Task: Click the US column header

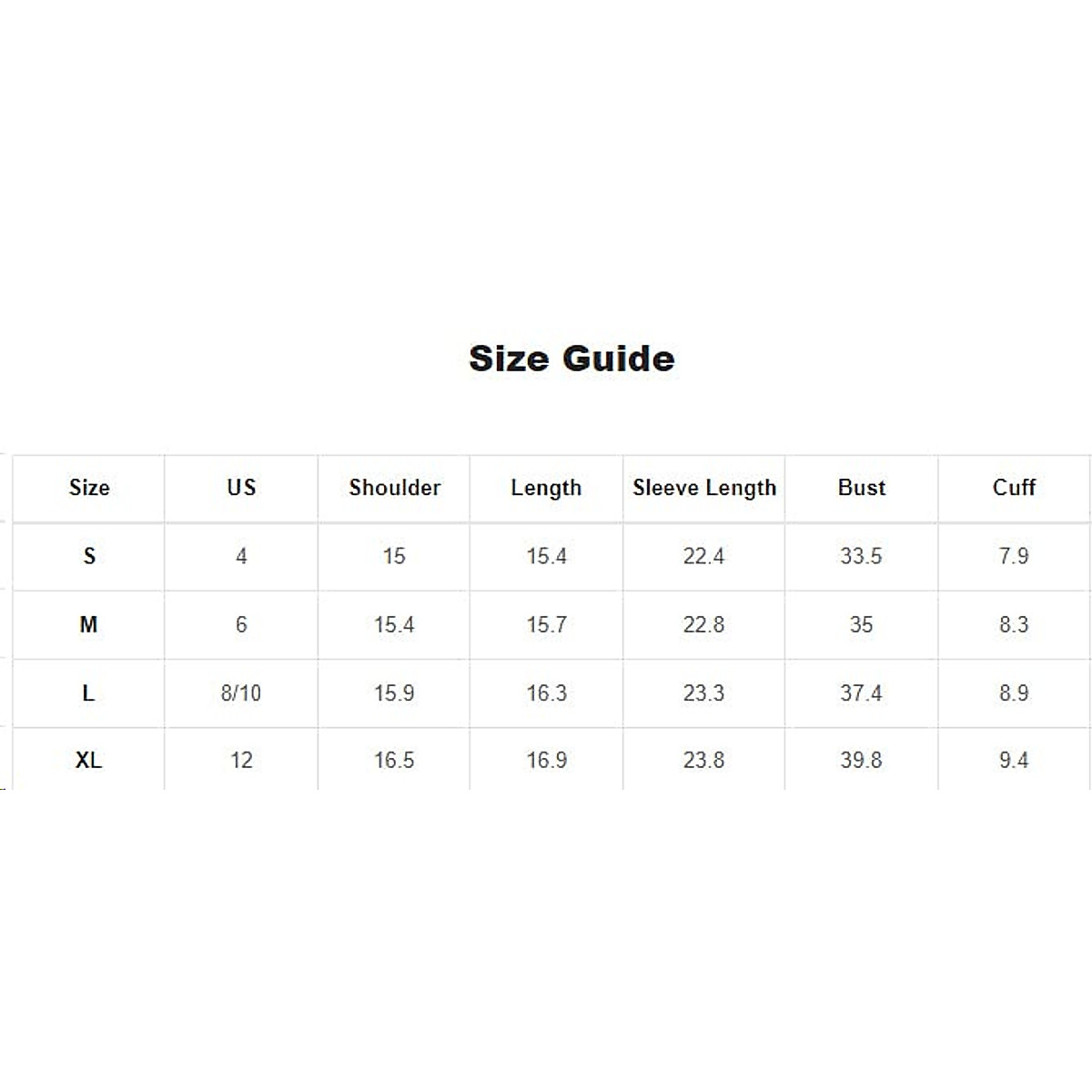Action: pyautogui.click(x=241, y=488)
